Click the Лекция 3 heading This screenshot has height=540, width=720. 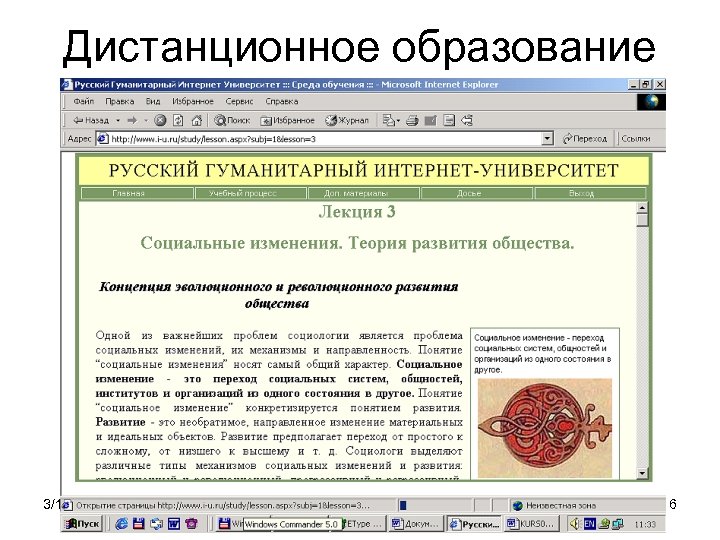pyautogui.click(x=357, y=212)
